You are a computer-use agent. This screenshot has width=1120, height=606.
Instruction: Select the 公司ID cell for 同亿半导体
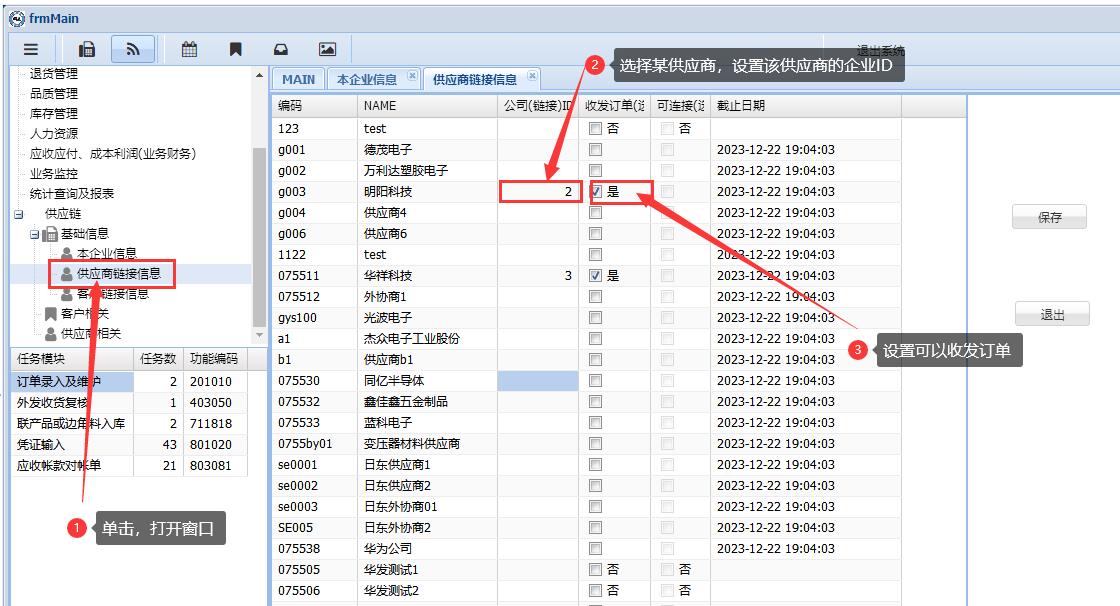538,381
